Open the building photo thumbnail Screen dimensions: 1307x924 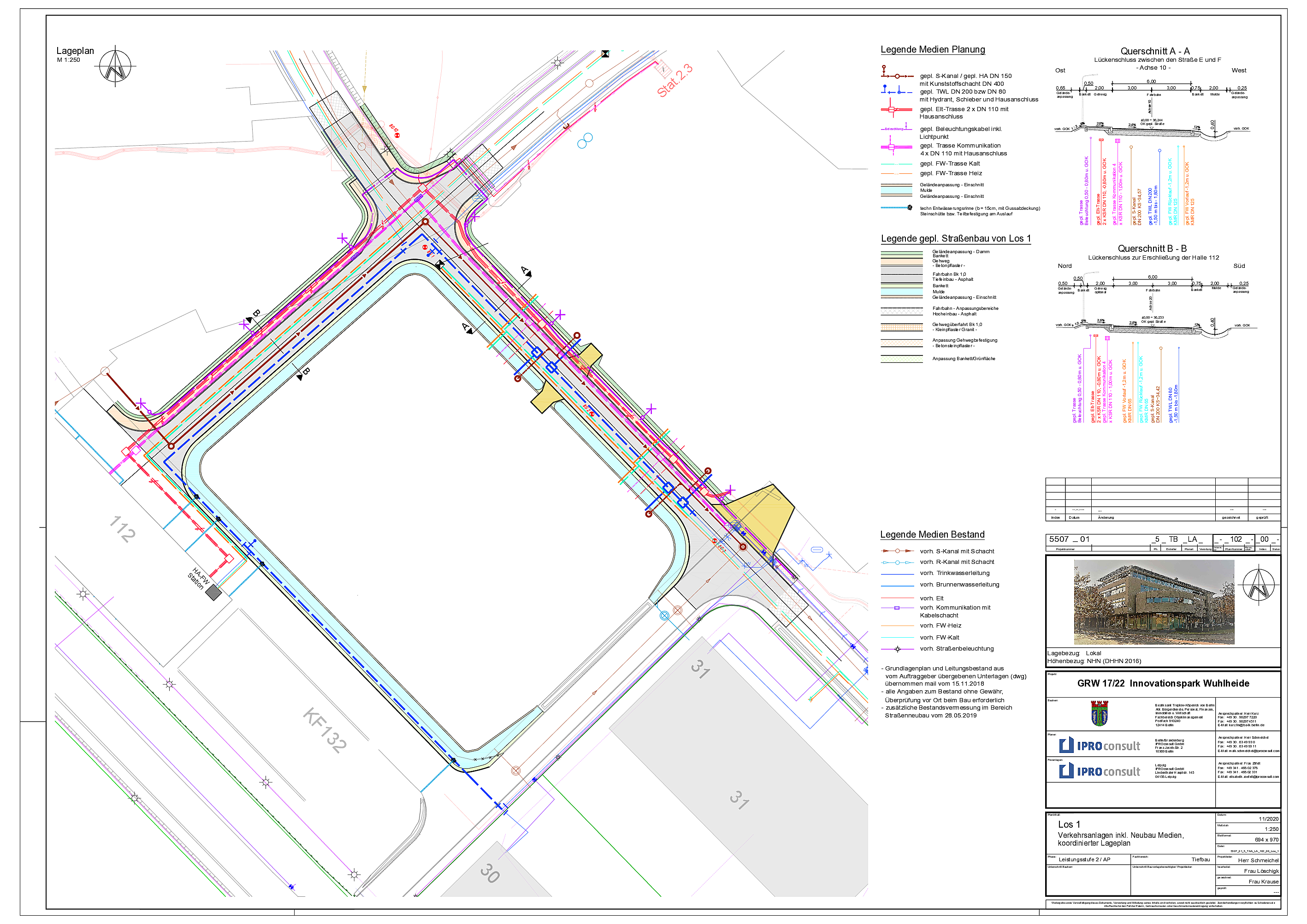coord(1153,602)
